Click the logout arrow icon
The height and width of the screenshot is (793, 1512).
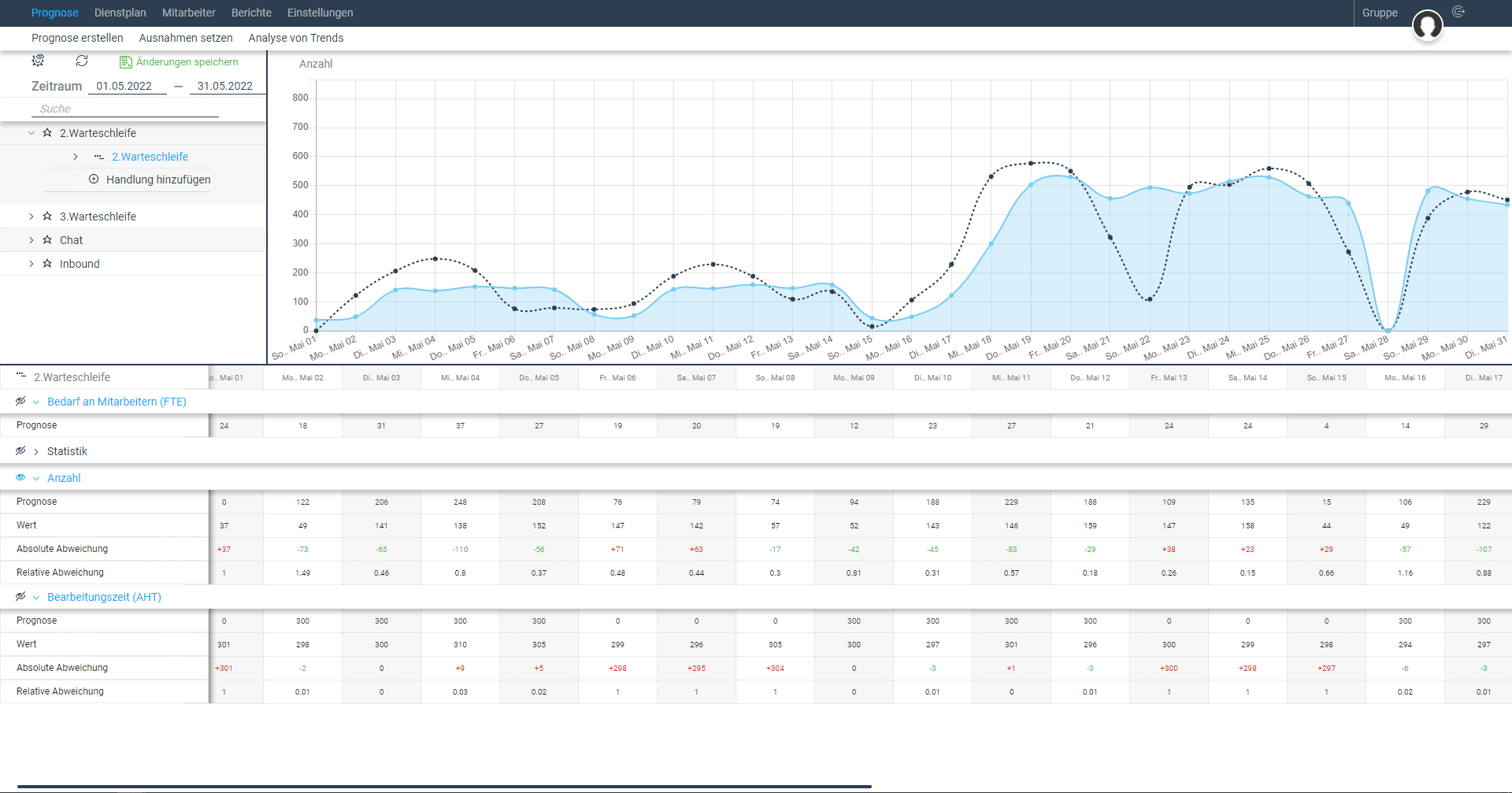click(1458, 12)
